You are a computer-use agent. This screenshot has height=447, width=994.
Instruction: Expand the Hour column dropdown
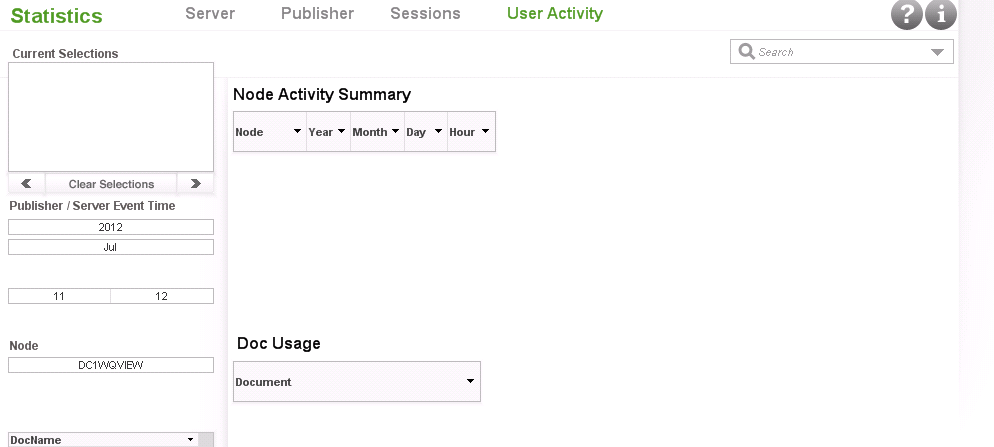click(485, 132)
